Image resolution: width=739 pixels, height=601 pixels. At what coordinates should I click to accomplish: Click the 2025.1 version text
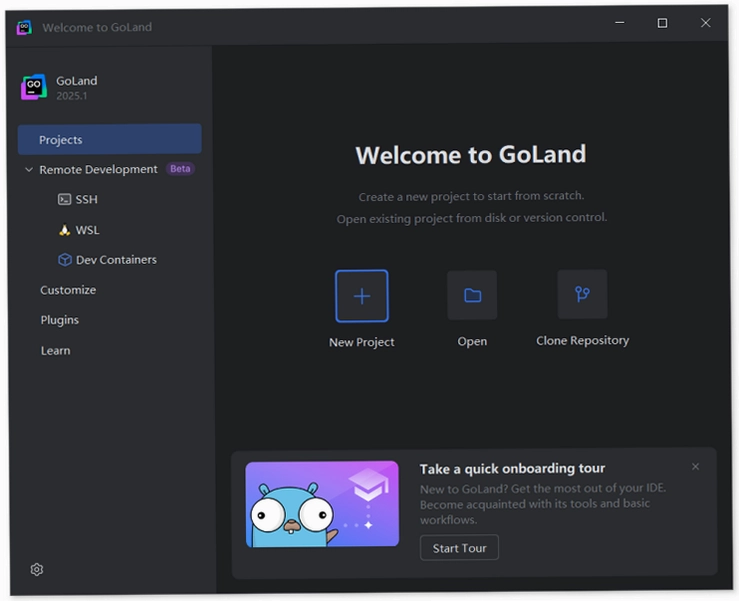72,96
